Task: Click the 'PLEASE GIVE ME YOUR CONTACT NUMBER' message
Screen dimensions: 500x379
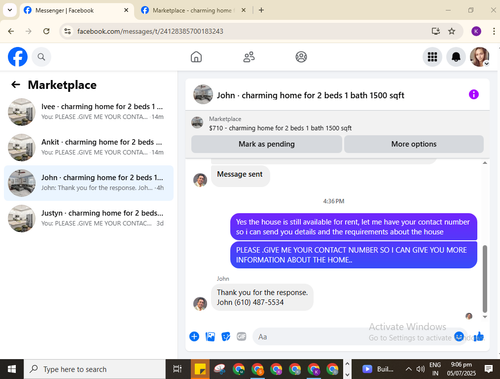Action: pos(353,255)
